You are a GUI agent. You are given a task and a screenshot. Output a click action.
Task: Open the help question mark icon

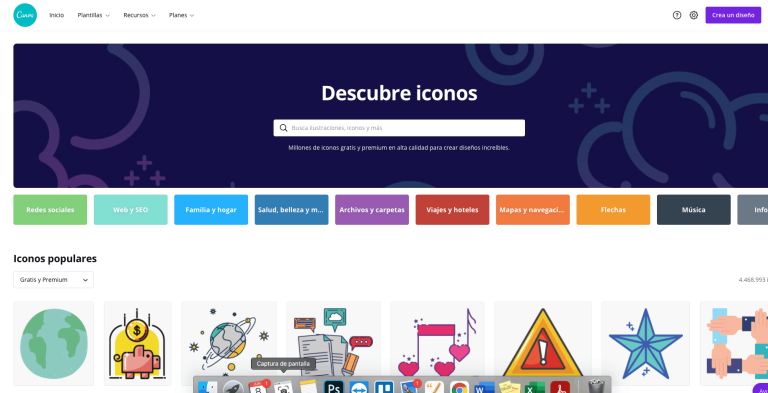677,15
